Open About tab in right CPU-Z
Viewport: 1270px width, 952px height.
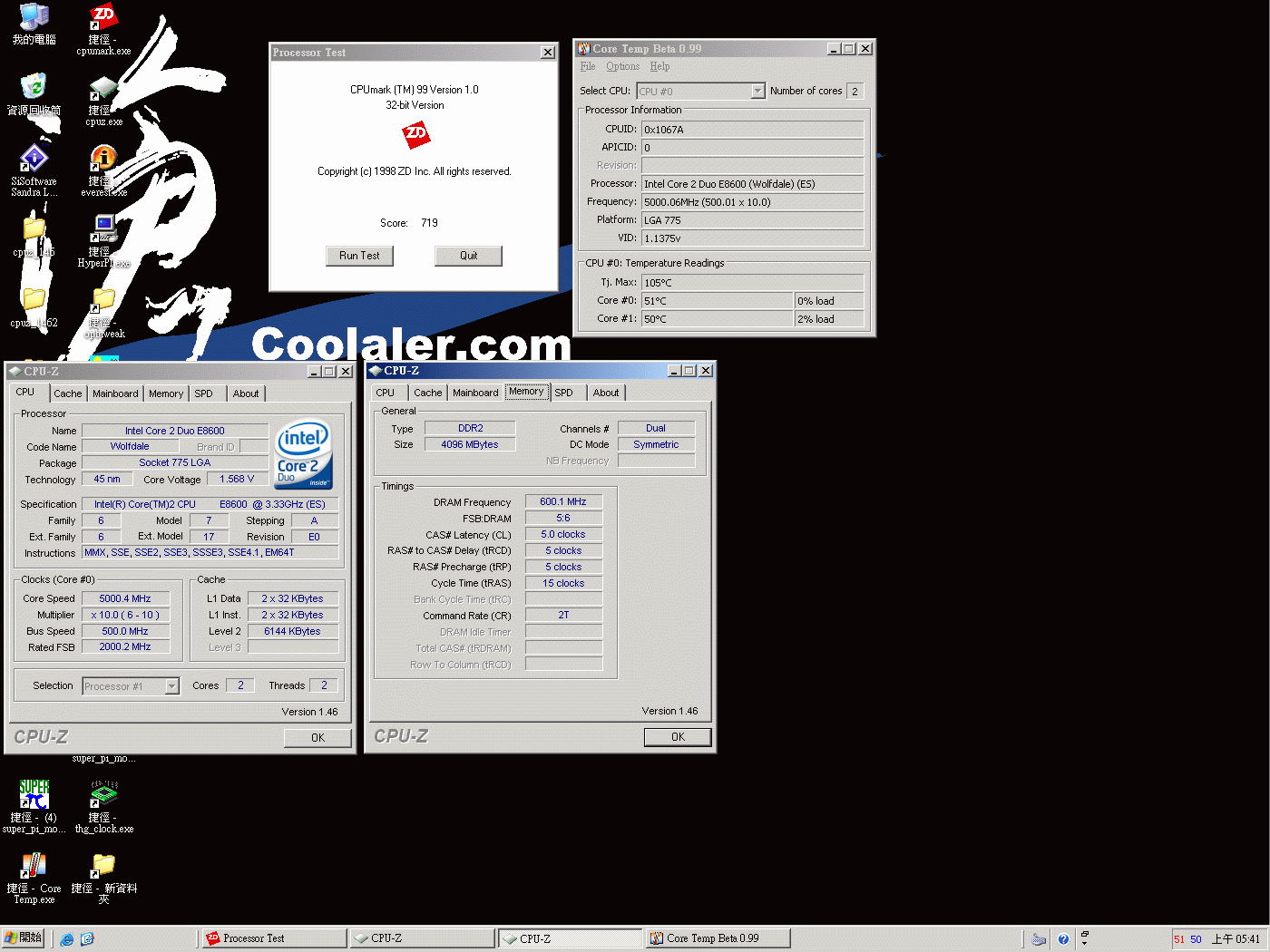pyautogui.click(x=606, y=393)
